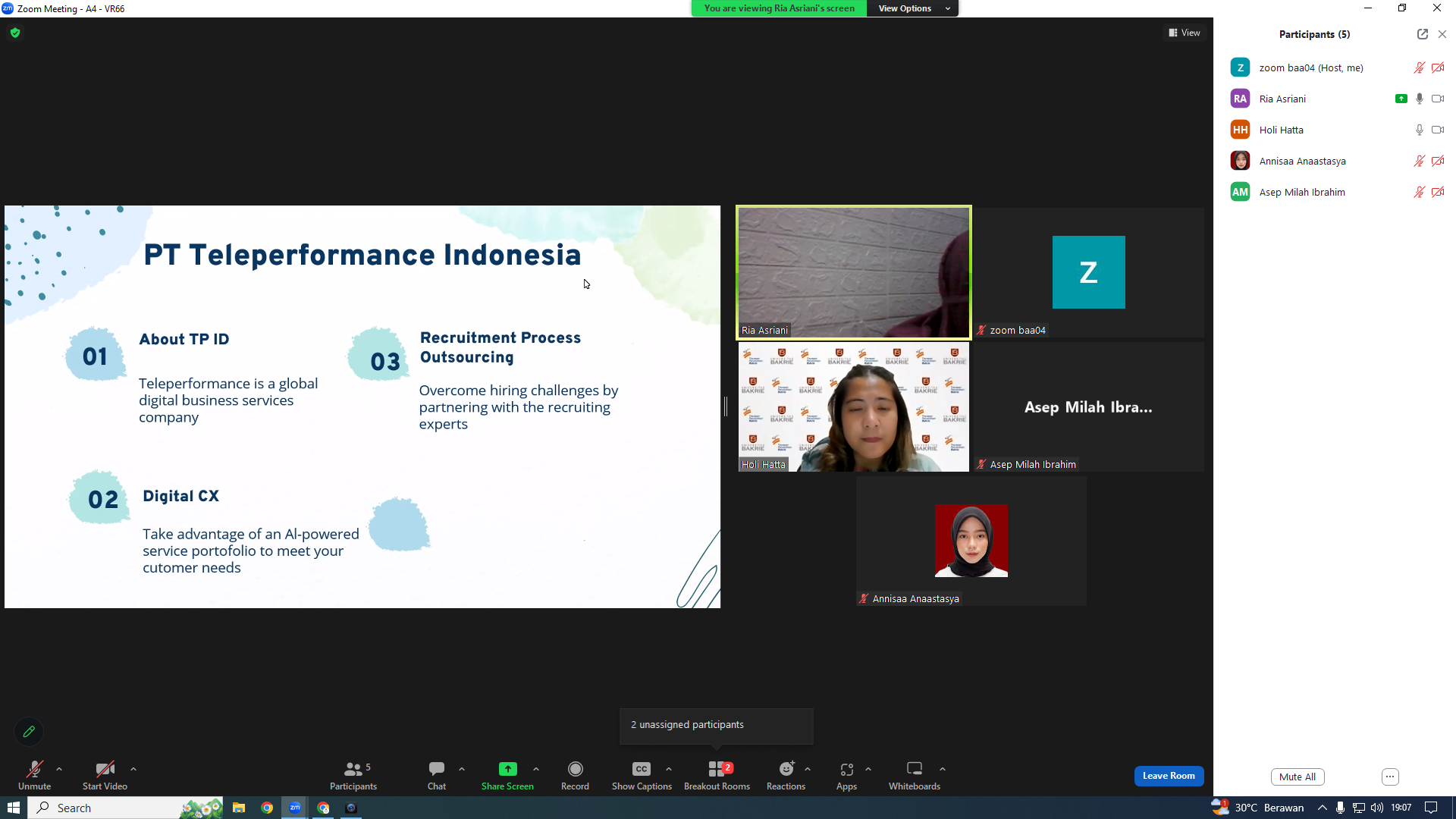Click Annisaa Anaastasya's camera-off icon in list
Viewport: 1456px width, 819px height.
point(1438,161)
